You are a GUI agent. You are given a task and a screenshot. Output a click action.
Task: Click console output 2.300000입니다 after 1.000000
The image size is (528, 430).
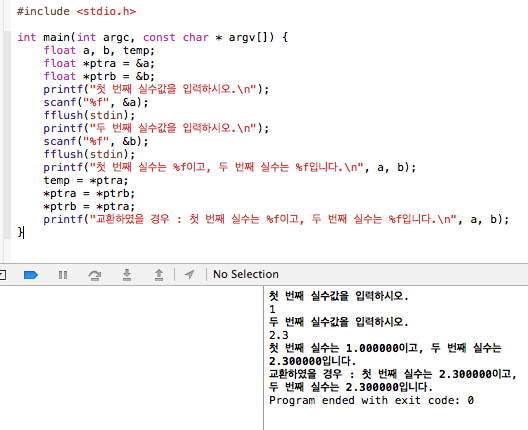312,361
